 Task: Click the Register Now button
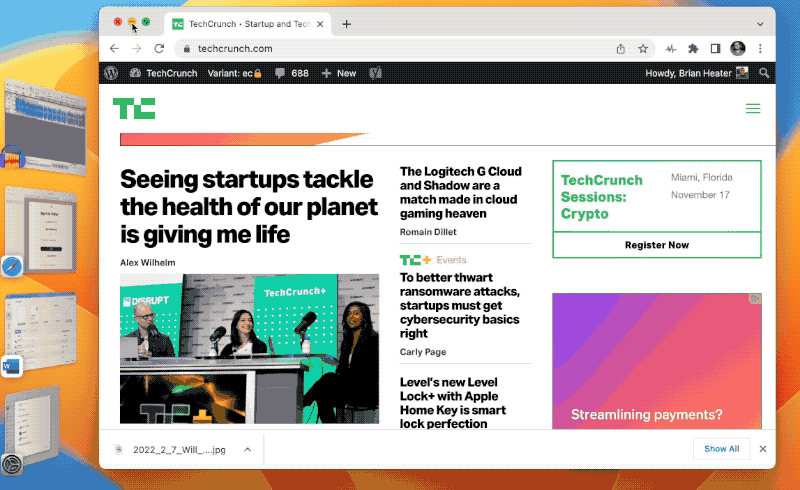656,245
